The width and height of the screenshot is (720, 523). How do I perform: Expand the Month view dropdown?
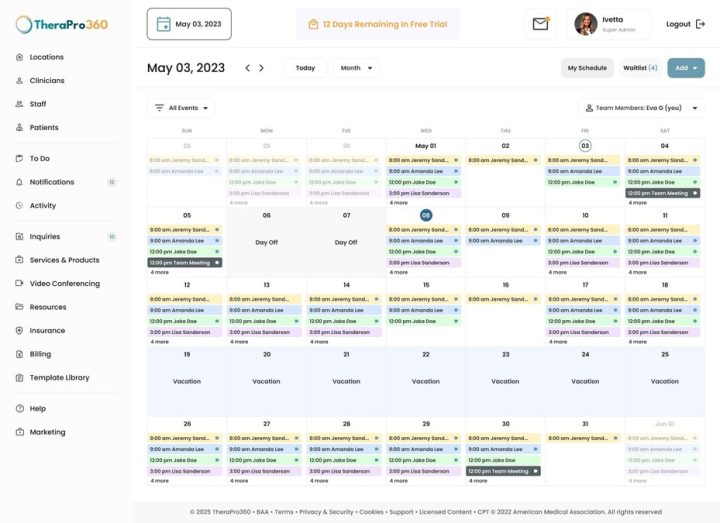(356, 68)
